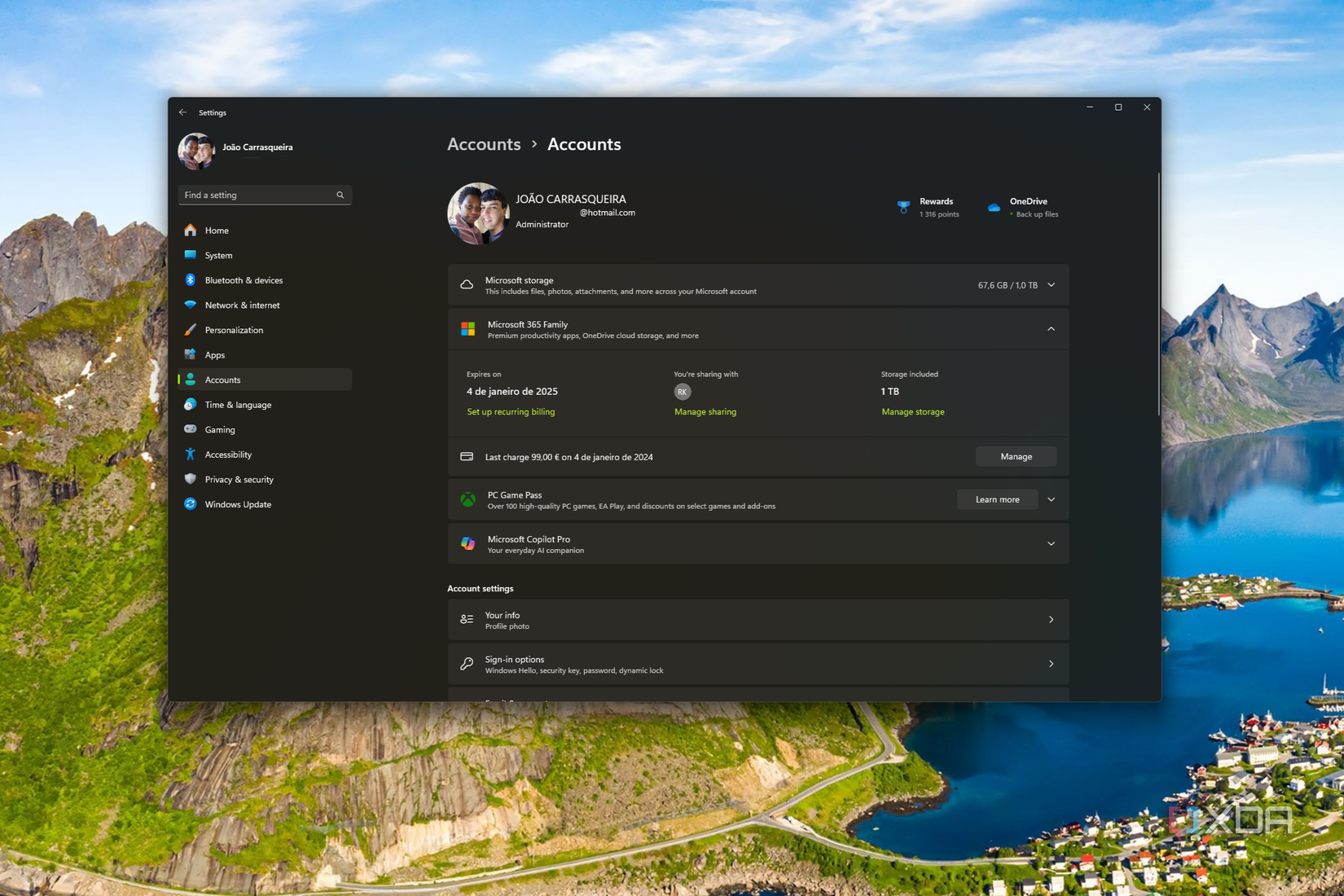Screen dimensions: 1344x896
Task: Open Personalization settings
Action: point(191,330)
